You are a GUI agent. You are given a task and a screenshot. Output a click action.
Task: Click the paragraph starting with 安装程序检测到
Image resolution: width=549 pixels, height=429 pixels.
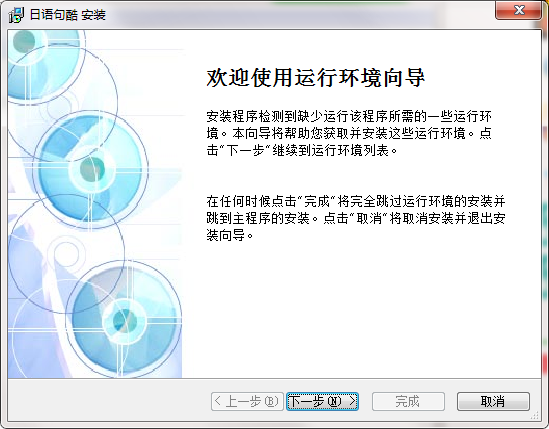pos(349,133)
